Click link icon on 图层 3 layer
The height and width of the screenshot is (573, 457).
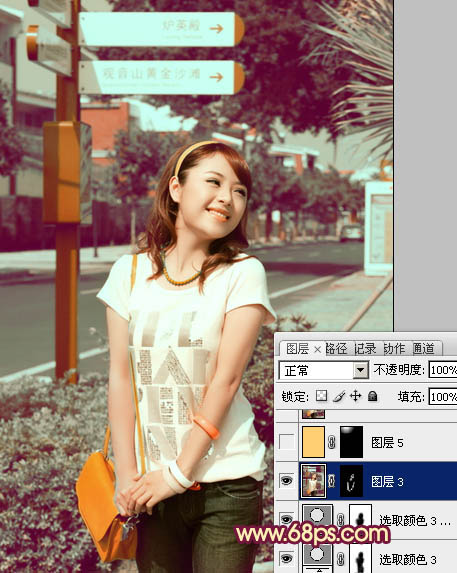pos(332,481)
